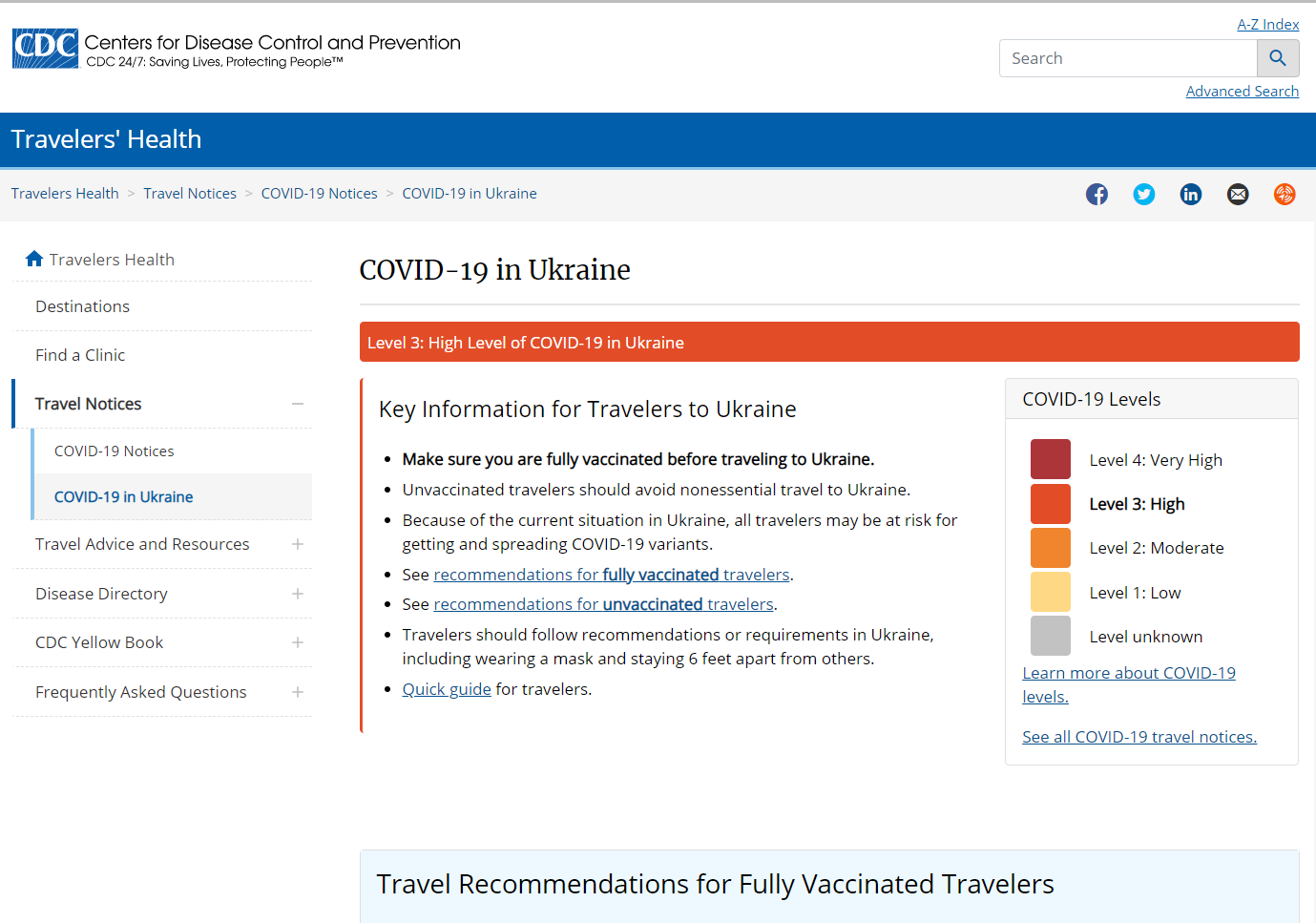Open COVID-19 Notices from the breadcrumb trail
The width and height of the screenshot is (1316, 923).
point(319,193)
